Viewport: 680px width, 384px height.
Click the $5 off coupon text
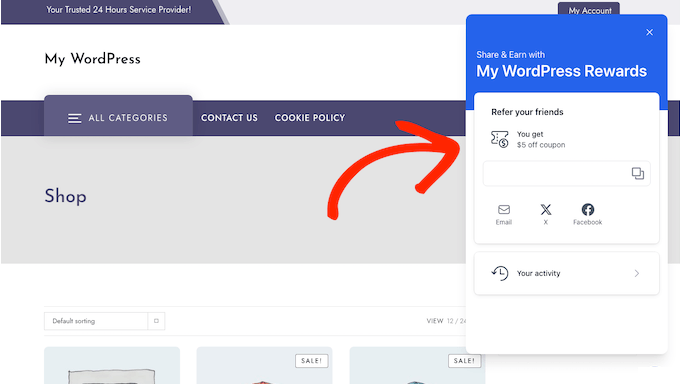tap(541, 145)
